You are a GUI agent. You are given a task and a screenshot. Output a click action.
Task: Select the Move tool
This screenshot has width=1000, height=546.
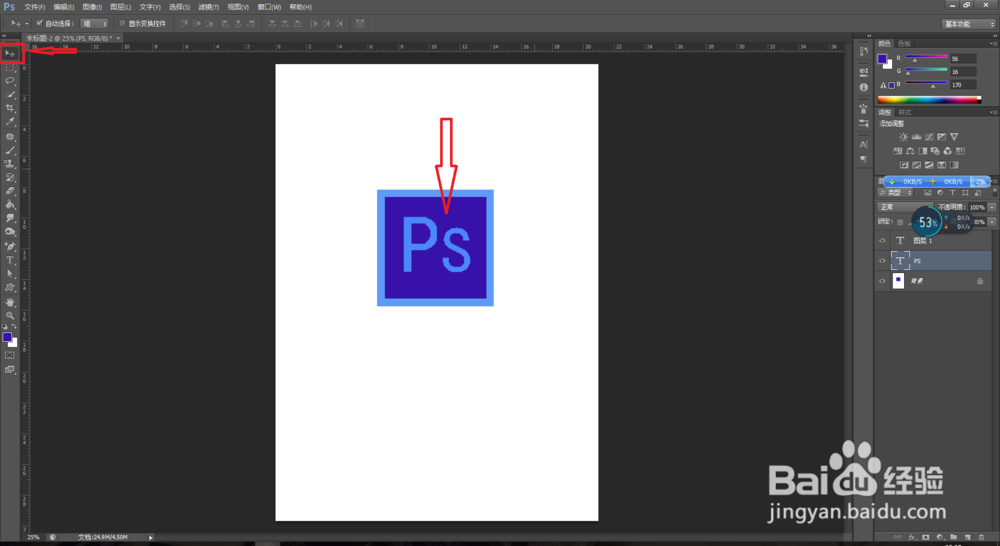[10, 54]
